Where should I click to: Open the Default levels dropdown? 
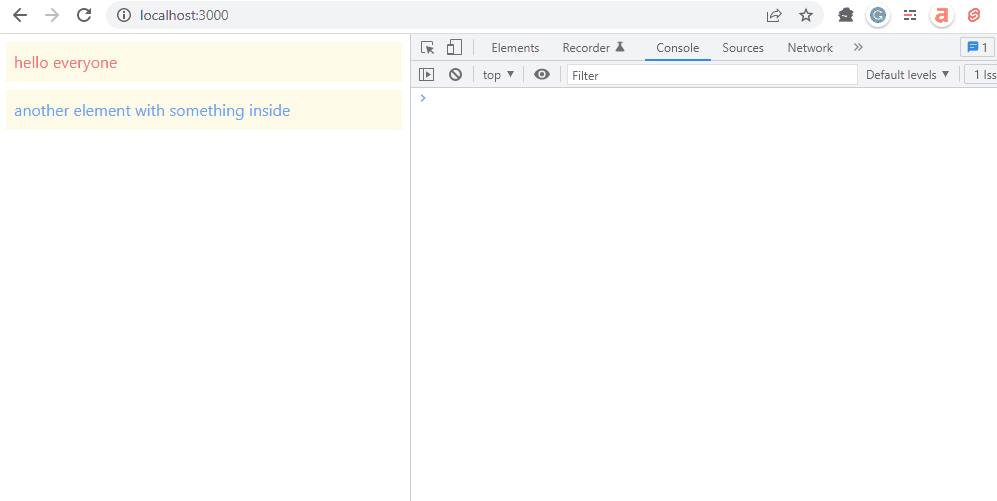[907, 75]
